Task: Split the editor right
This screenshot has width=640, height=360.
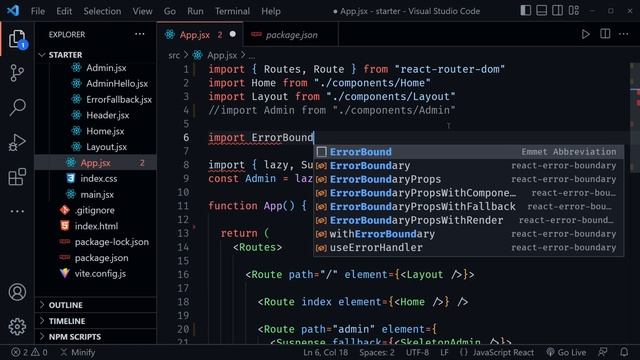Action: coord(605,34)
